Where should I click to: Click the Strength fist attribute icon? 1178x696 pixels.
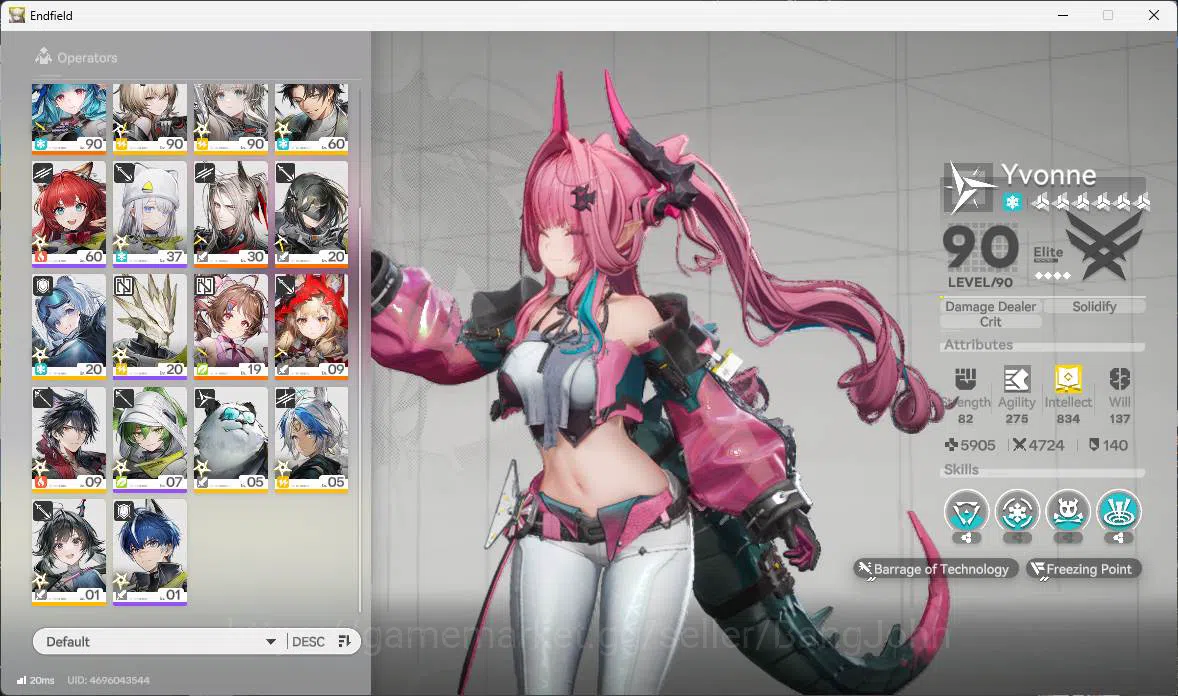point(965,380)
